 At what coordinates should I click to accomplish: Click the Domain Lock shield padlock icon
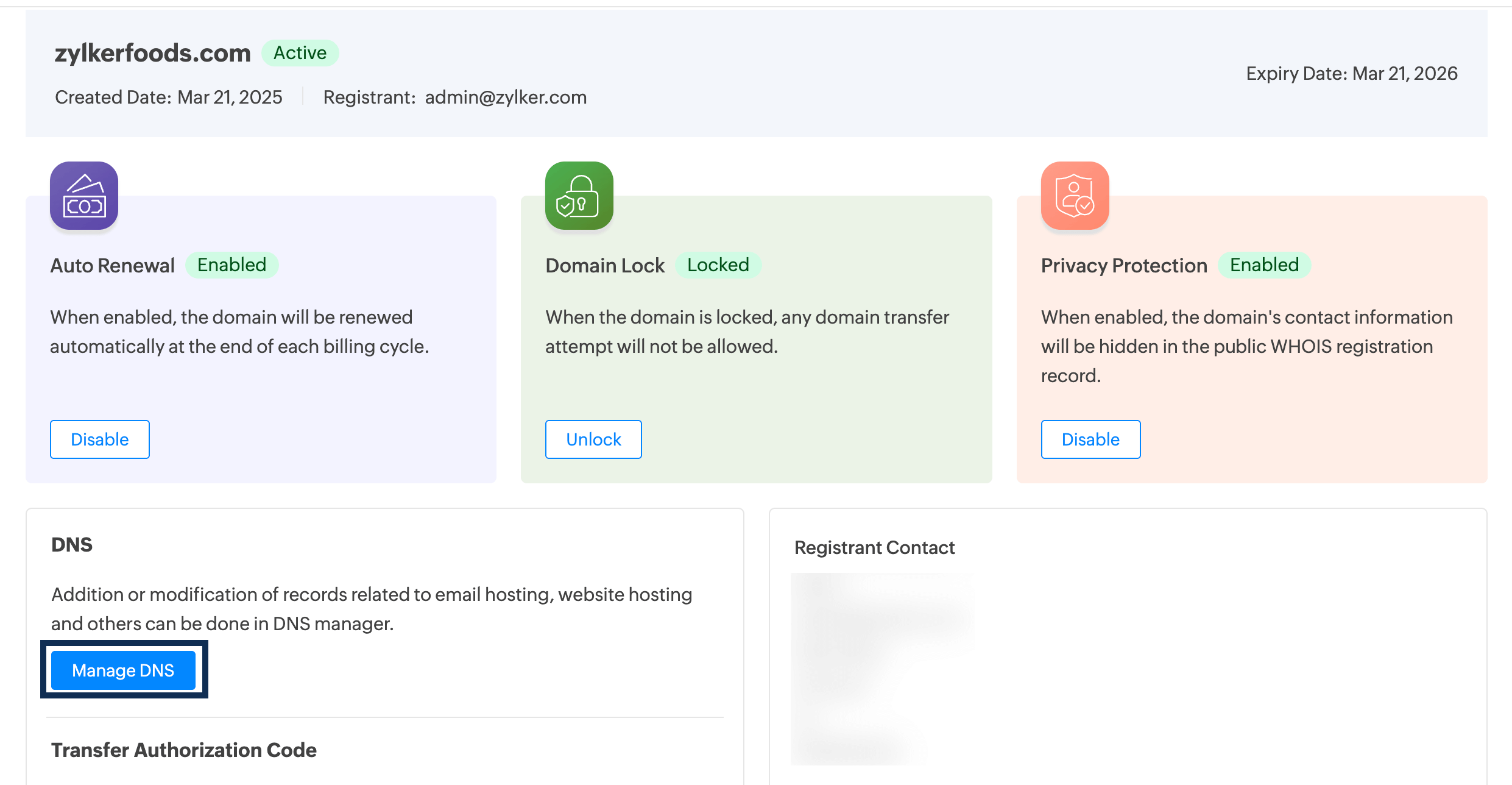point(578,196)
